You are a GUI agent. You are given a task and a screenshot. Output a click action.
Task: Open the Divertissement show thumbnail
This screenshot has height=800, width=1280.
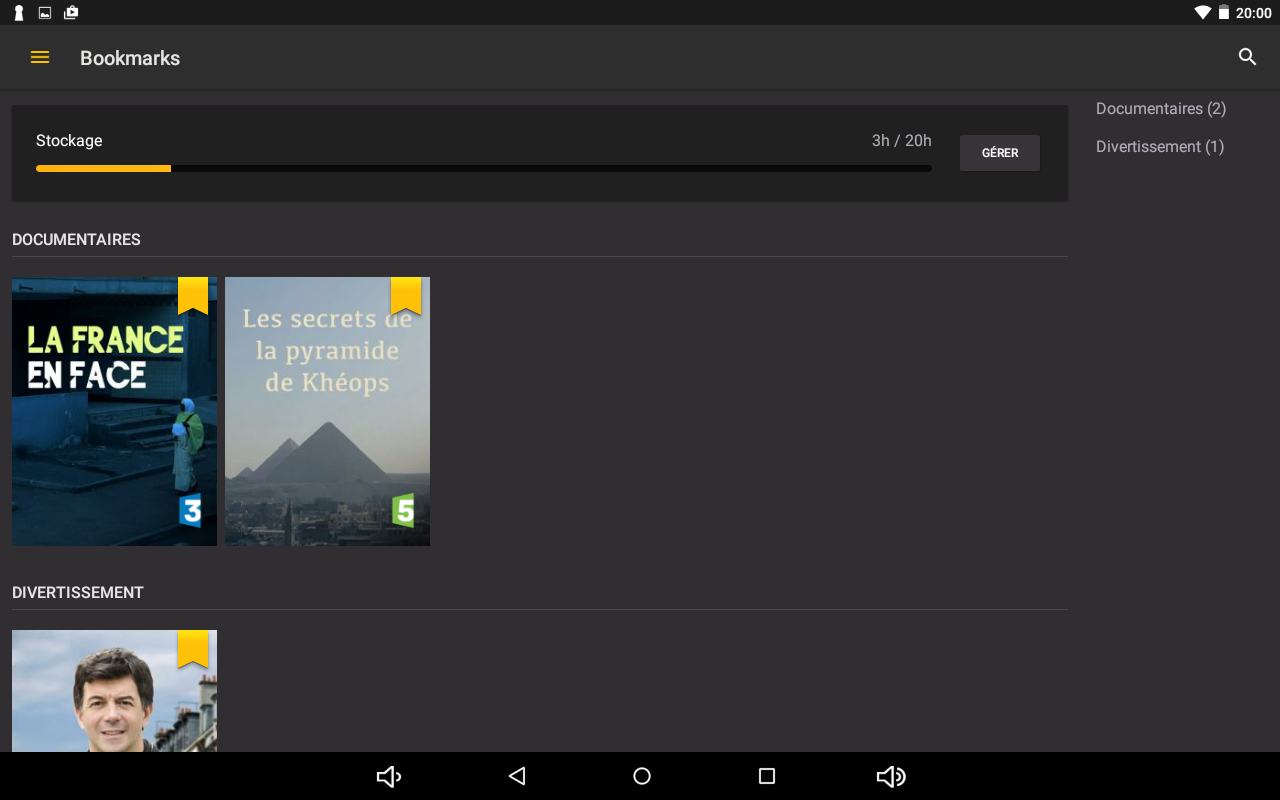pos(114,691)
